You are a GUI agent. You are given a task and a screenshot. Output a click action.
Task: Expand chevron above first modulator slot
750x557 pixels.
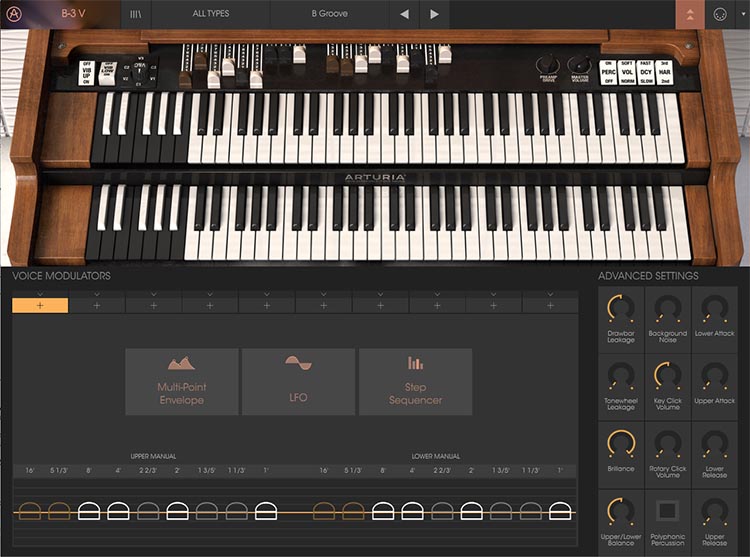pyautogui.click(x=40, y=294)
